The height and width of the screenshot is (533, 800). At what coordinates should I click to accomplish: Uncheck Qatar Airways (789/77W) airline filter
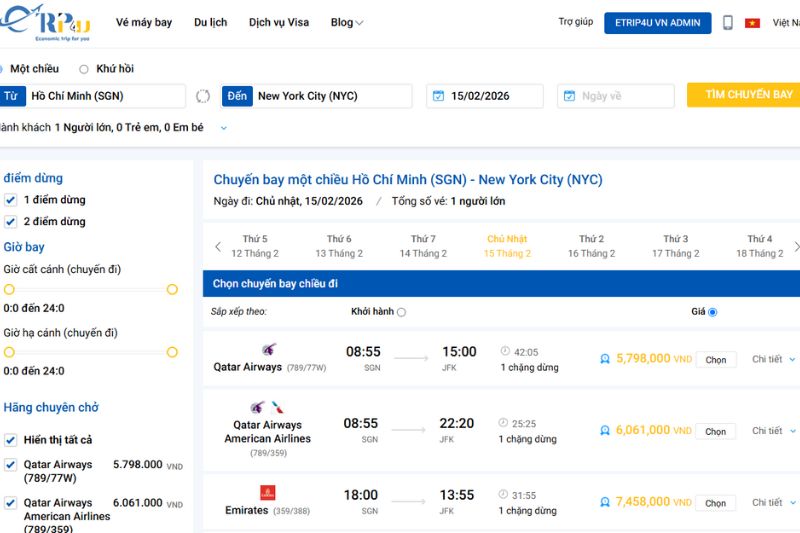click(x=10, y=465)
